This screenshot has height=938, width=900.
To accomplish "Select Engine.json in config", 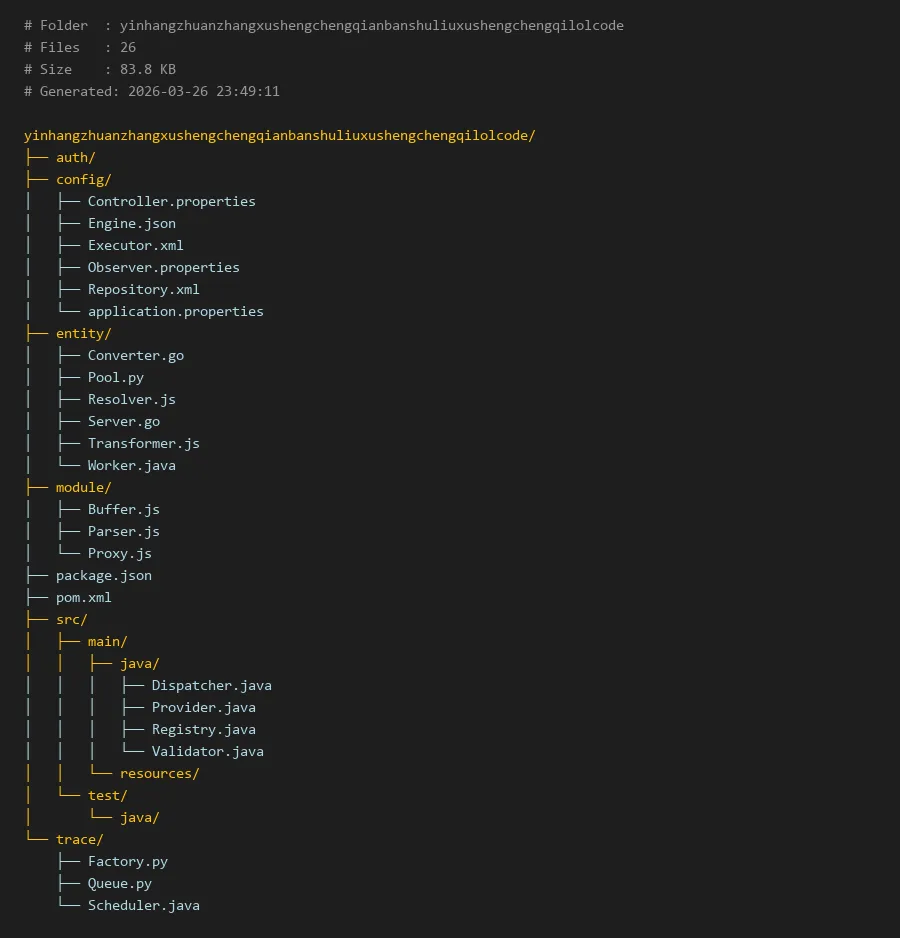I will pyautogui.click(x=131, y=223).
